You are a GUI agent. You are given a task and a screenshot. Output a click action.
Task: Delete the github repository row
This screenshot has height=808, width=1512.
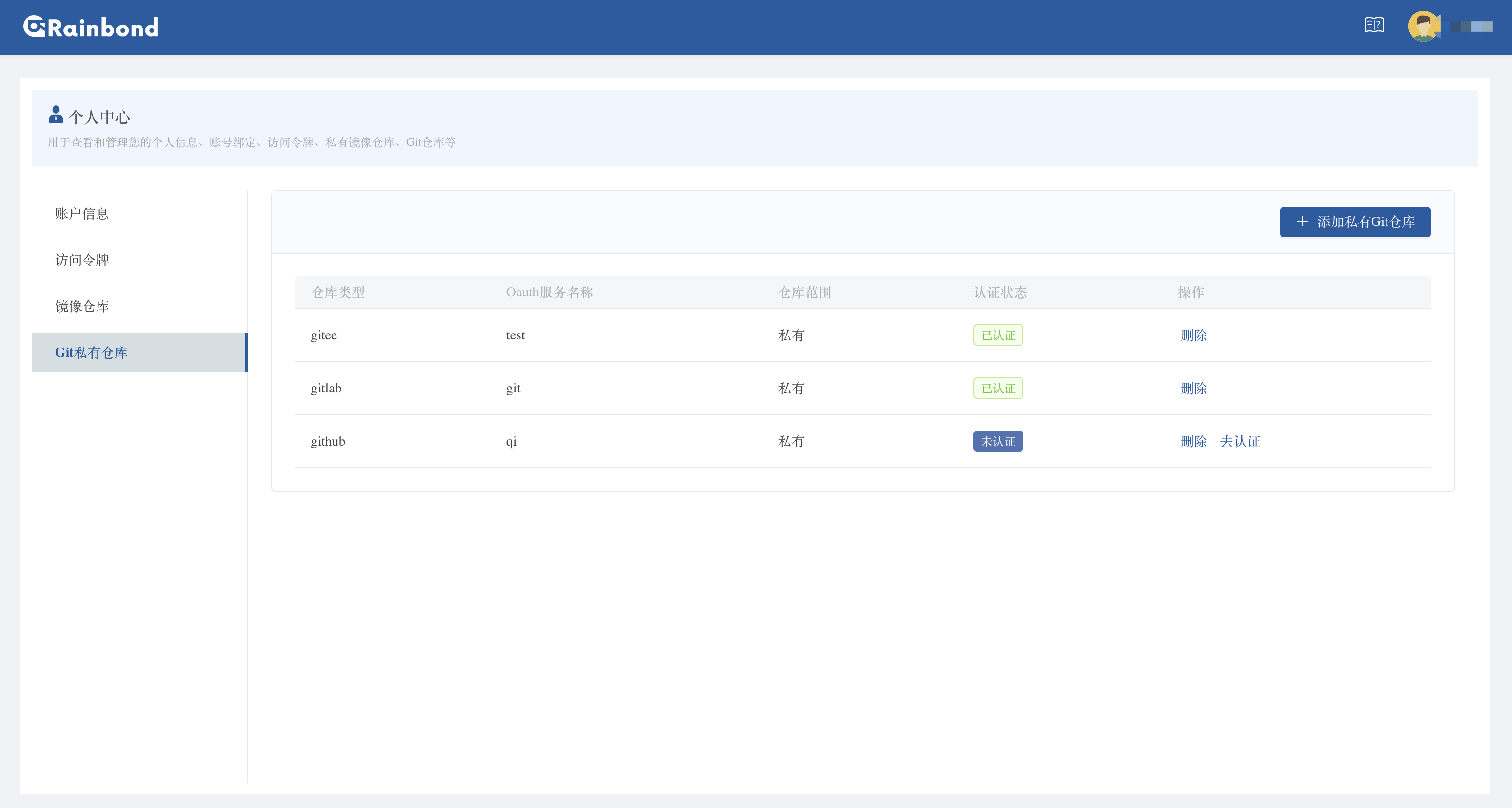[x=1193, y=441]
